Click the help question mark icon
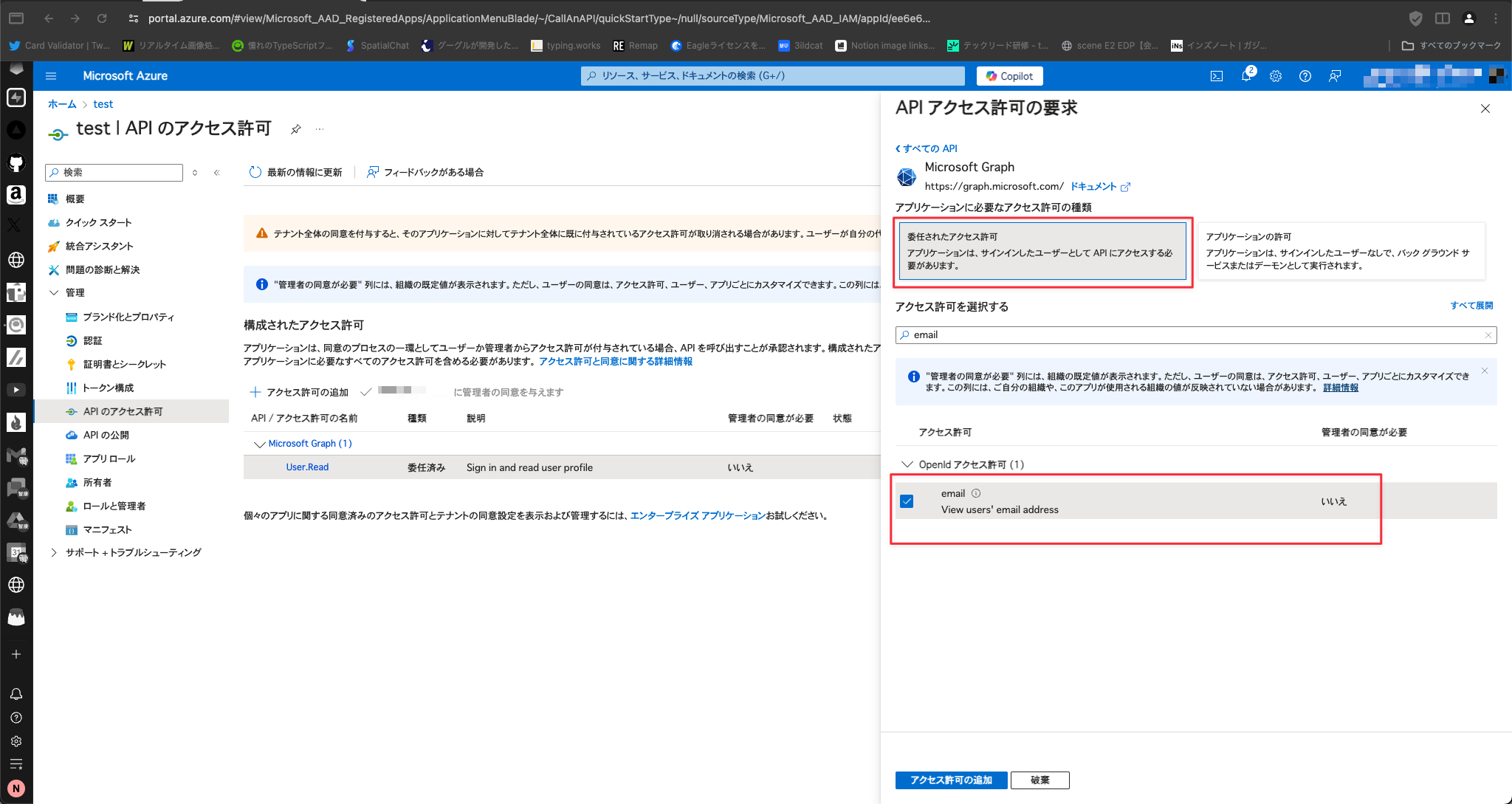Viewport: 1512px width, 804px height. click(x=1305, y=76)
